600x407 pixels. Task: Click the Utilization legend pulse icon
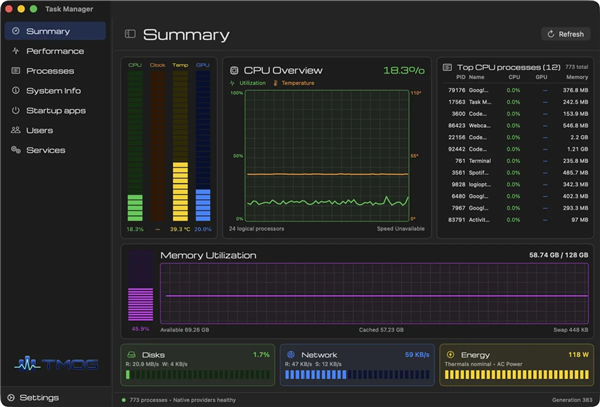coord(232,83)
